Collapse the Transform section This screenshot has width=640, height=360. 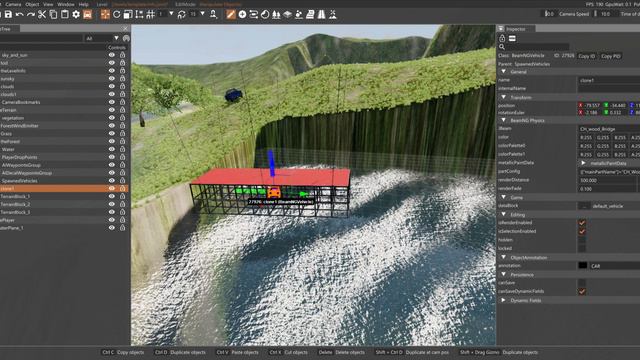point(504,97)
